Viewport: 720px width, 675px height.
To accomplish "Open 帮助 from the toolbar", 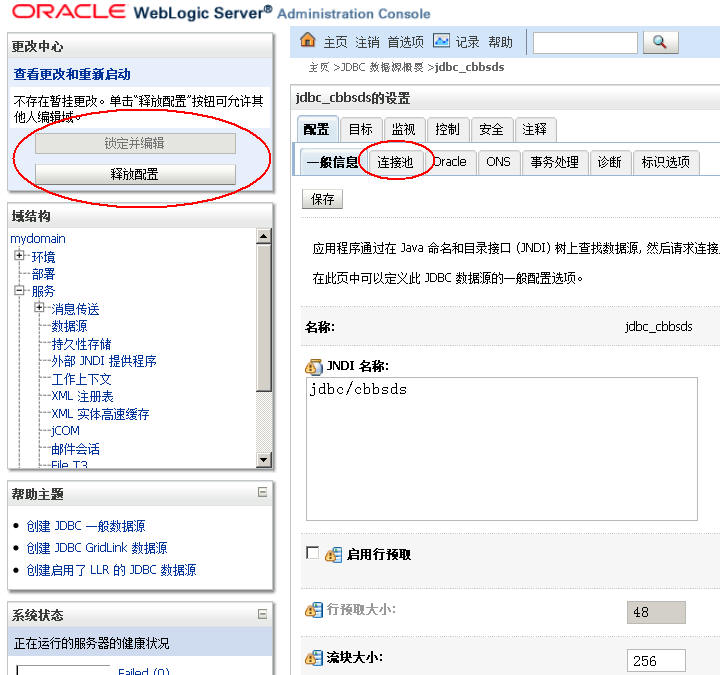I will click(500, 43).
